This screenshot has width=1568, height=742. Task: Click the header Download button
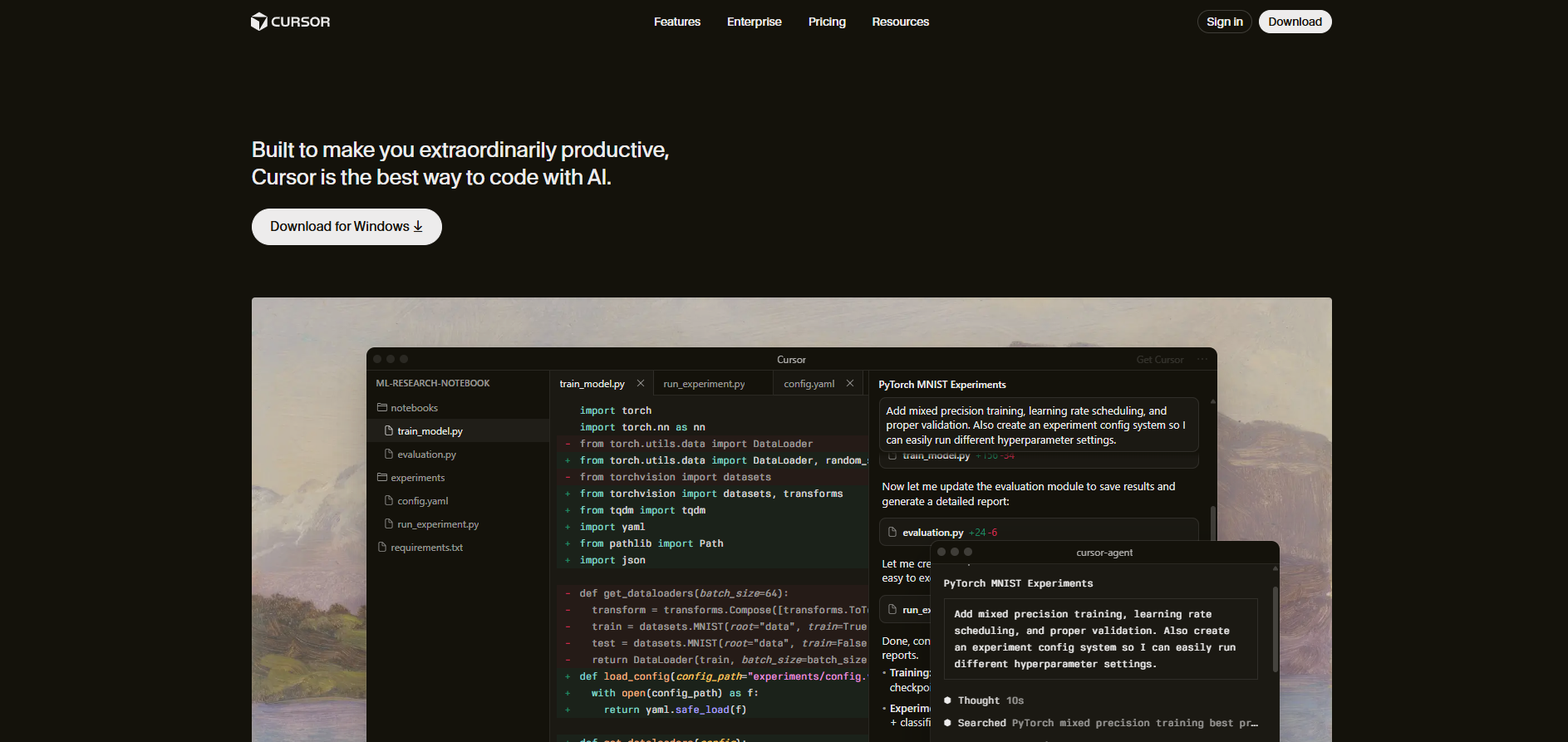pyautogui.click(x=1295, y=22)
